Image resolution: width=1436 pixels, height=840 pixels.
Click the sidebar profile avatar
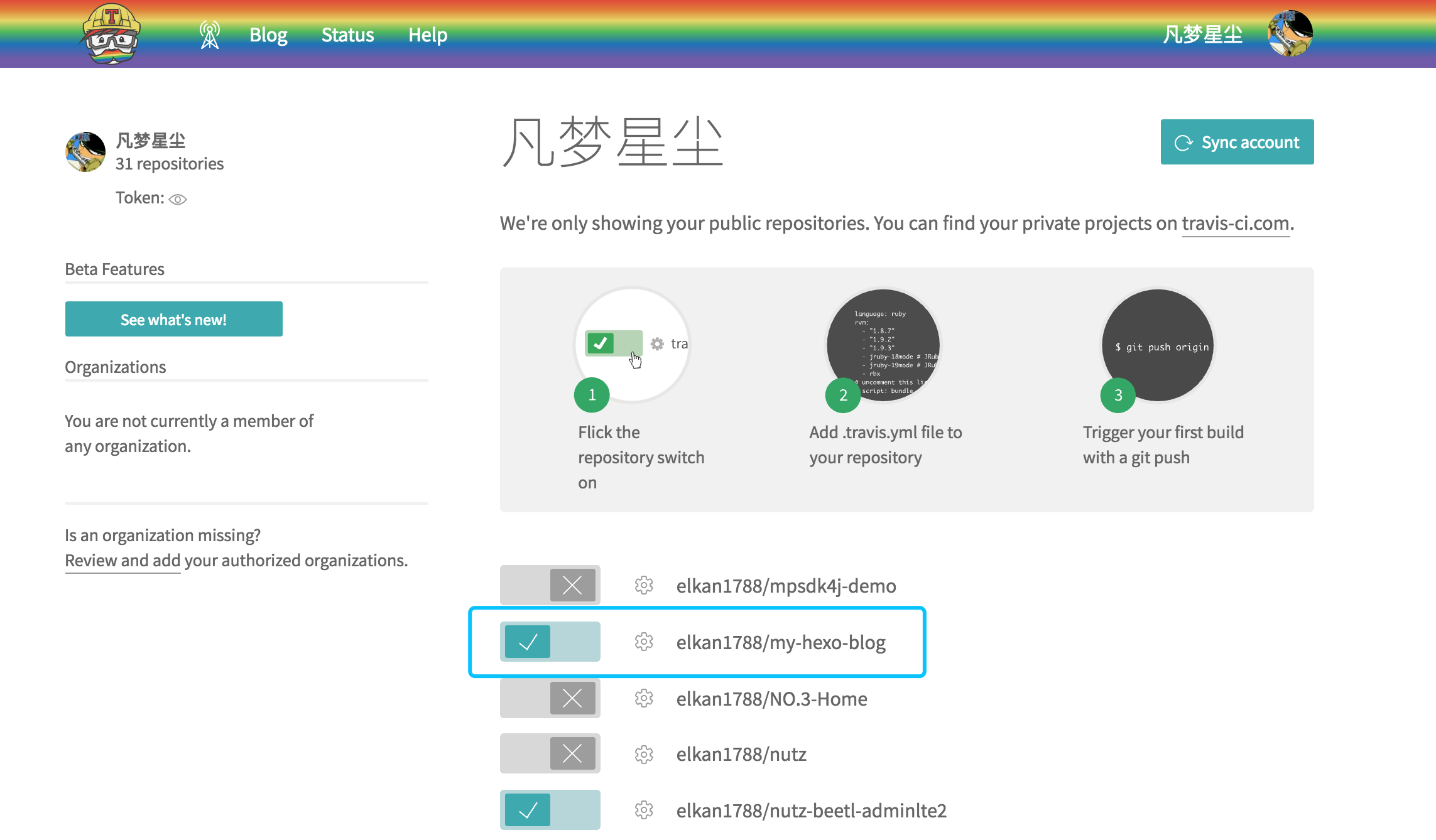point(85,151)
